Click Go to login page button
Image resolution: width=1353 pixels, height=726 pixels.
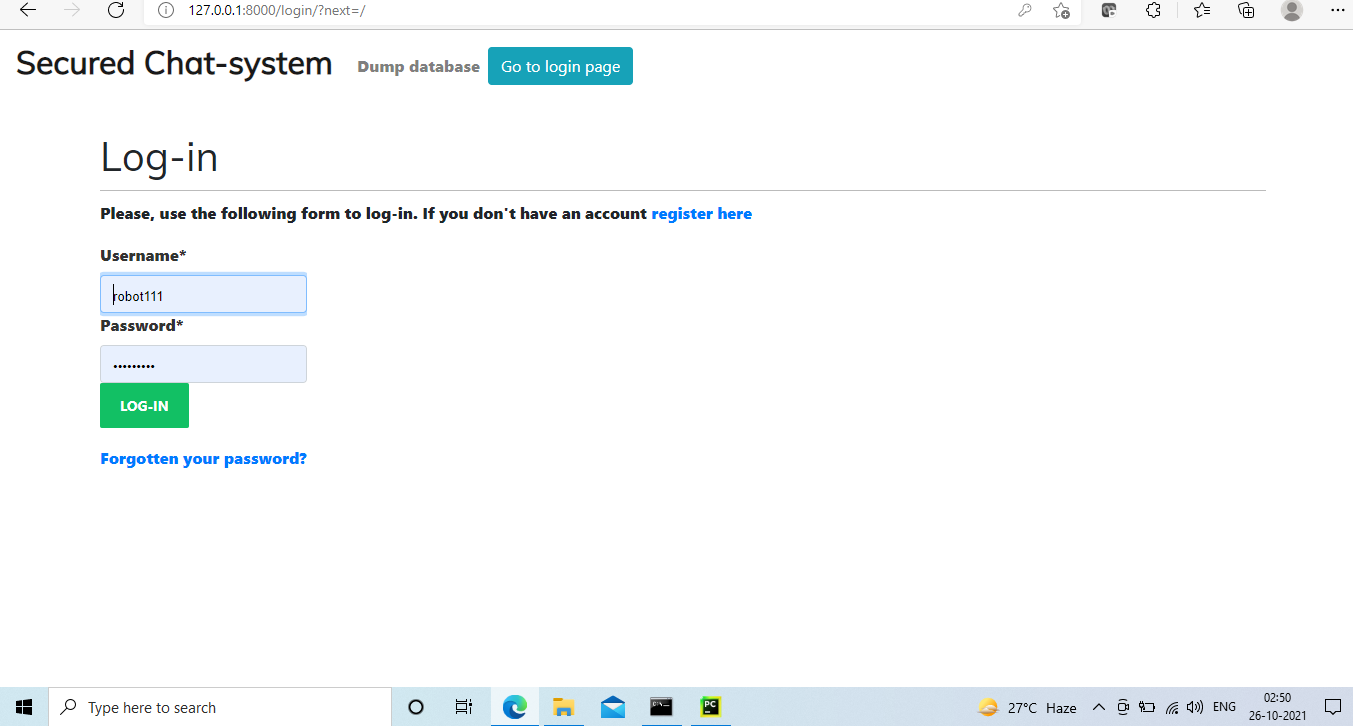pyautogui.click(x=560, y=66)
